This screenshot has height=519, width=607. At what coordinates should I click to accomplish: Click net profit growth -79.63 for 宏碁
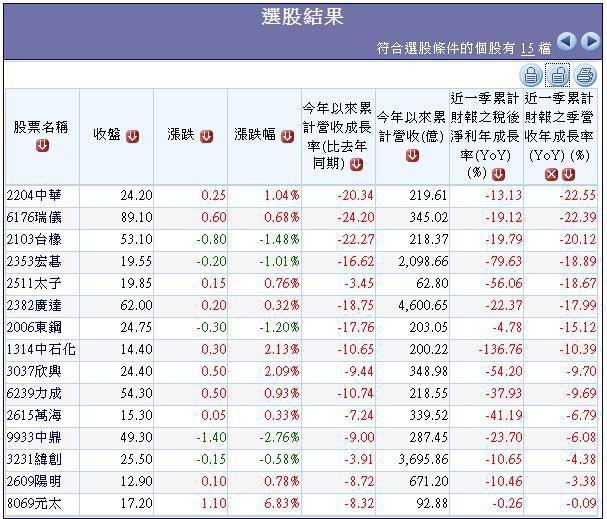pos(504,261)
